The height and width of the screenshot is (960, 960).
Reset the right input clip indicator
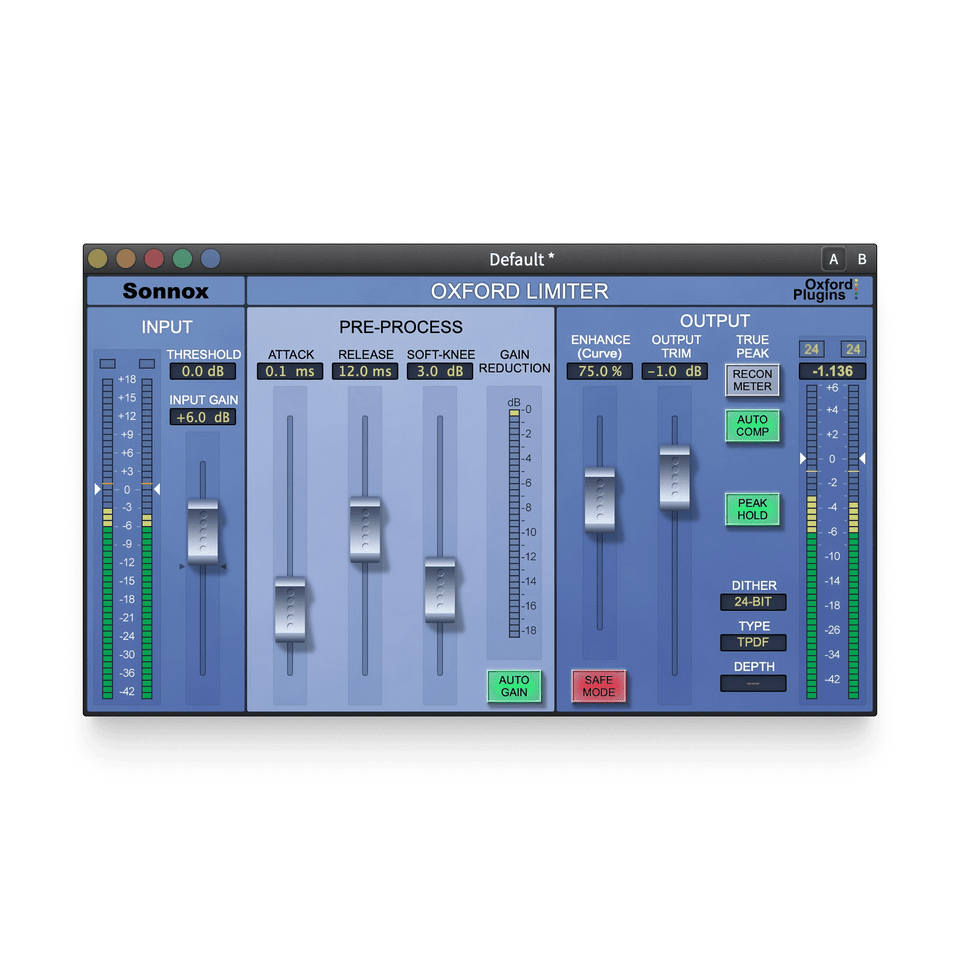146,361
